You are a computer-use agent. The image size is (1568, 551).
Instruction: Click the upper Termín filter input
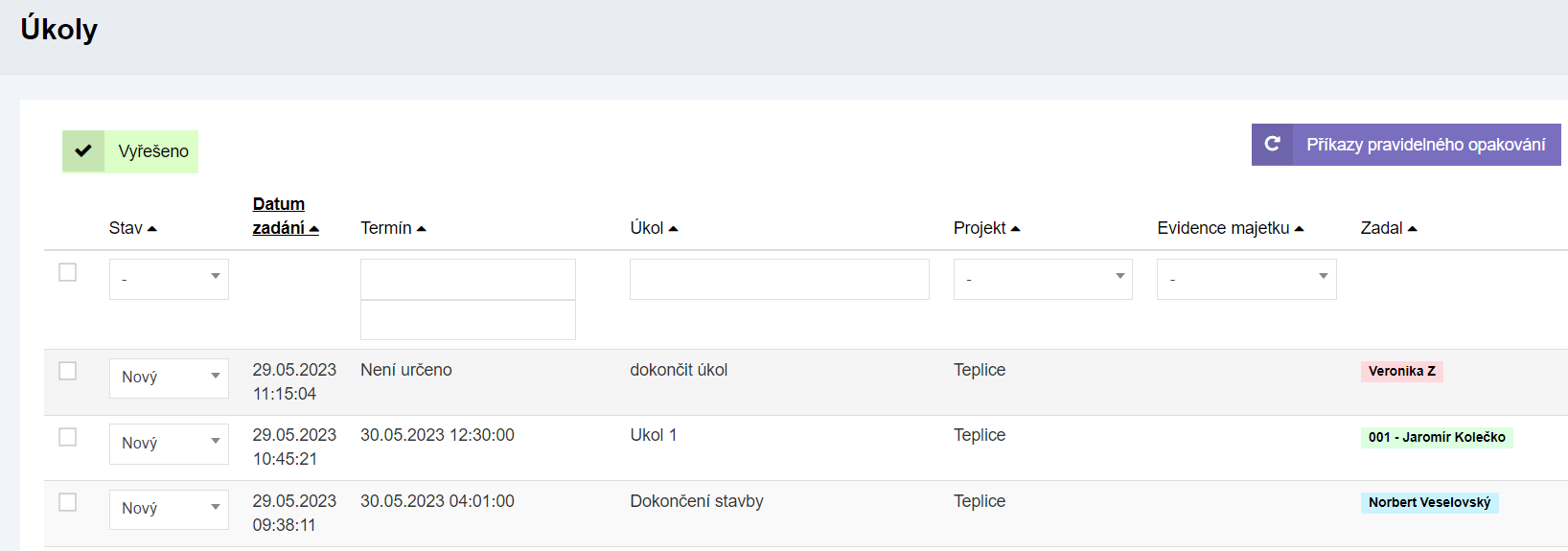(468, 279)
